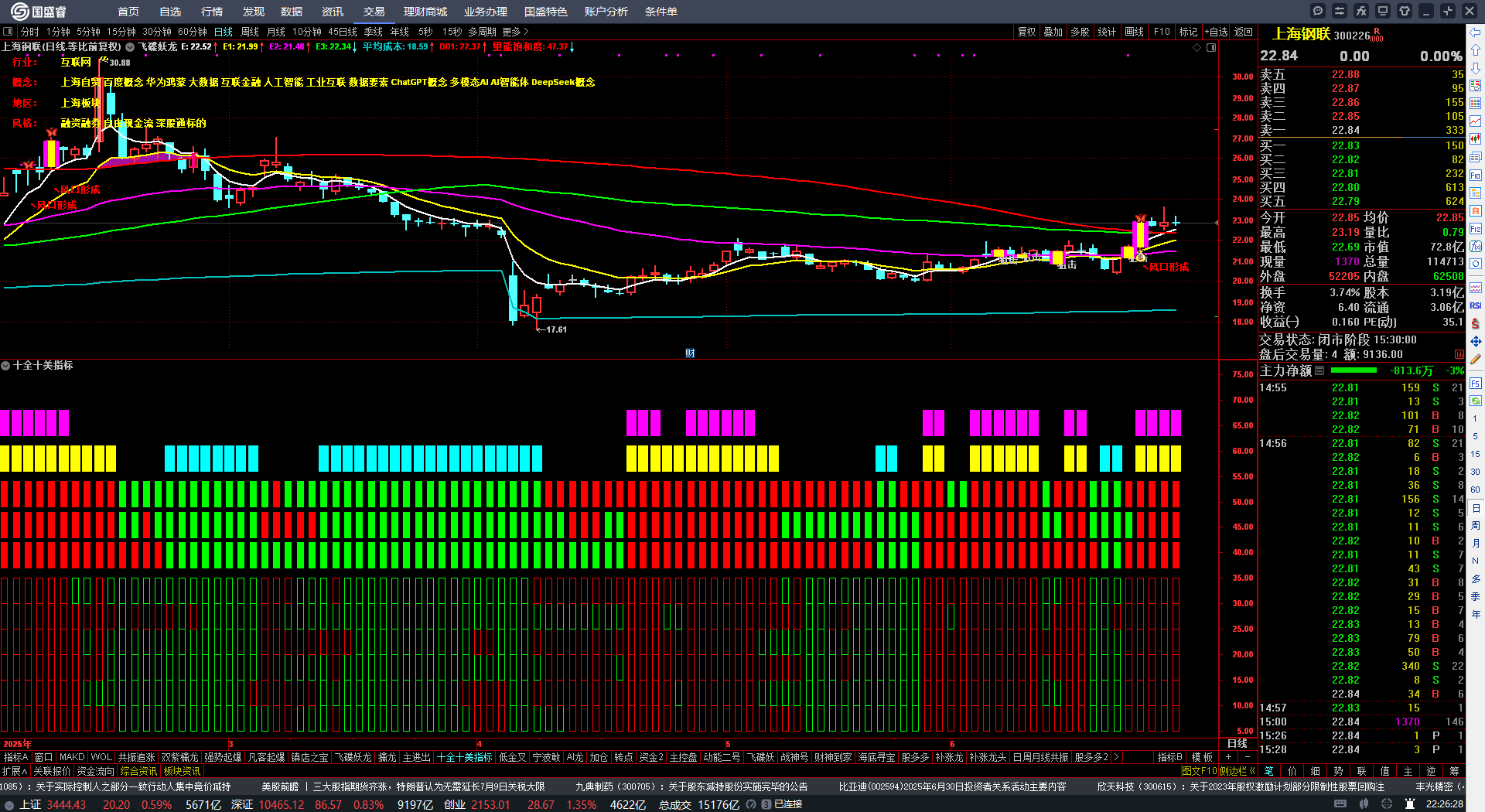Select the 综合资讯 tab
1485x812 pixels.
138,771
